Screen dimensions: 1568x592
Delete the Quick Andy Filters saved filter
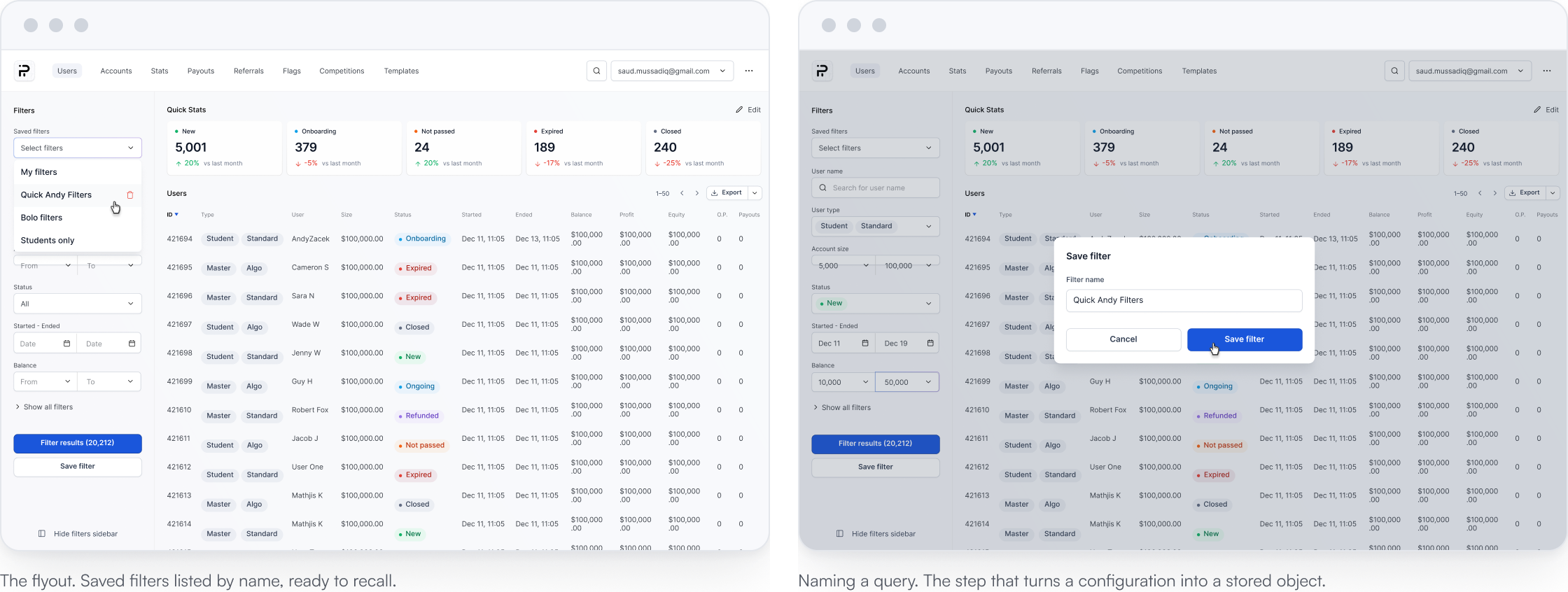pyautogui.click(x=130, y=195)
